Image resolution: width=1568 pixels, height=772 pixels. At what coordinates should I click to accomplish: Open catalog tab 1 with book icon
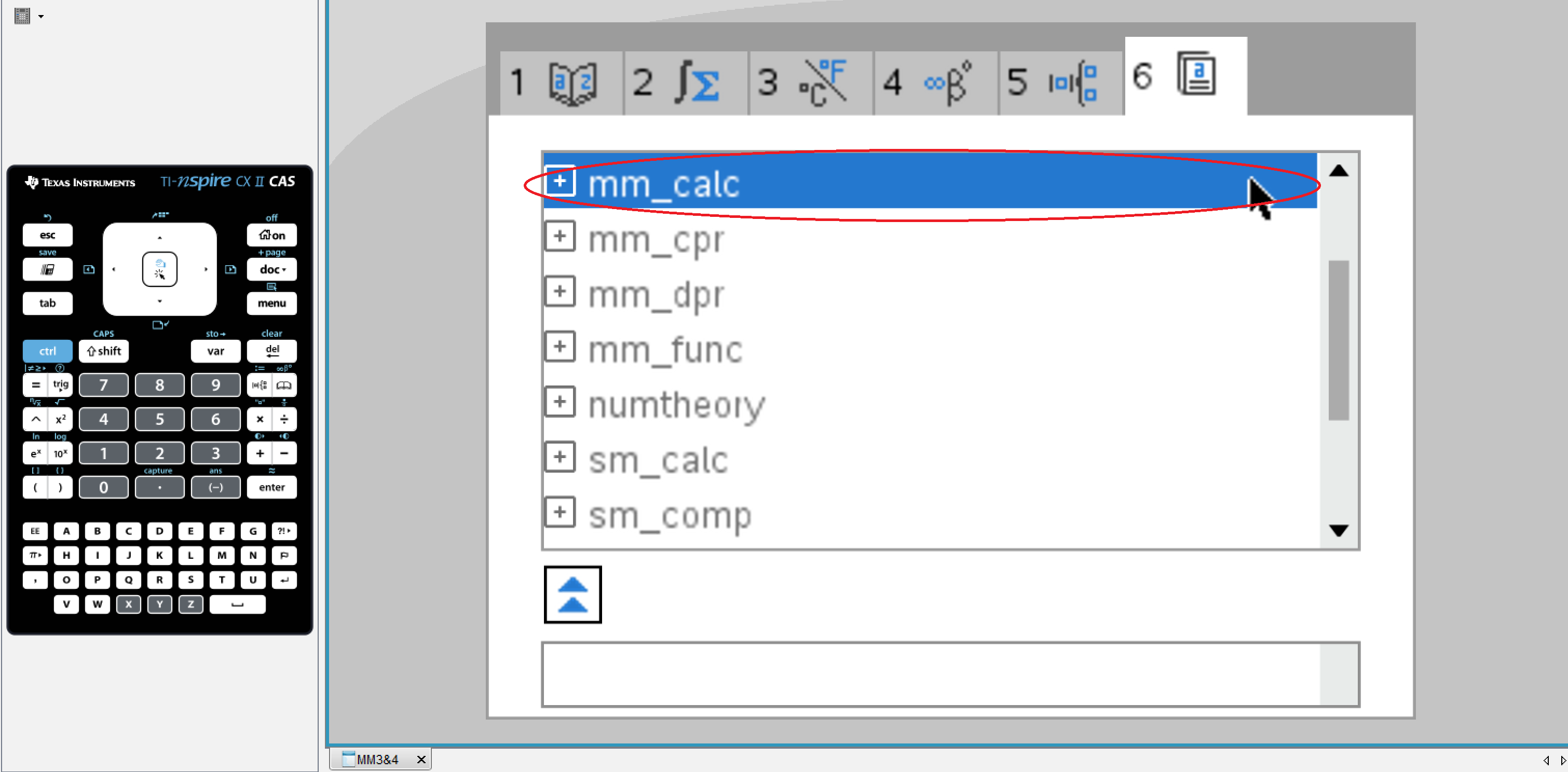click(x=561, y=82)
